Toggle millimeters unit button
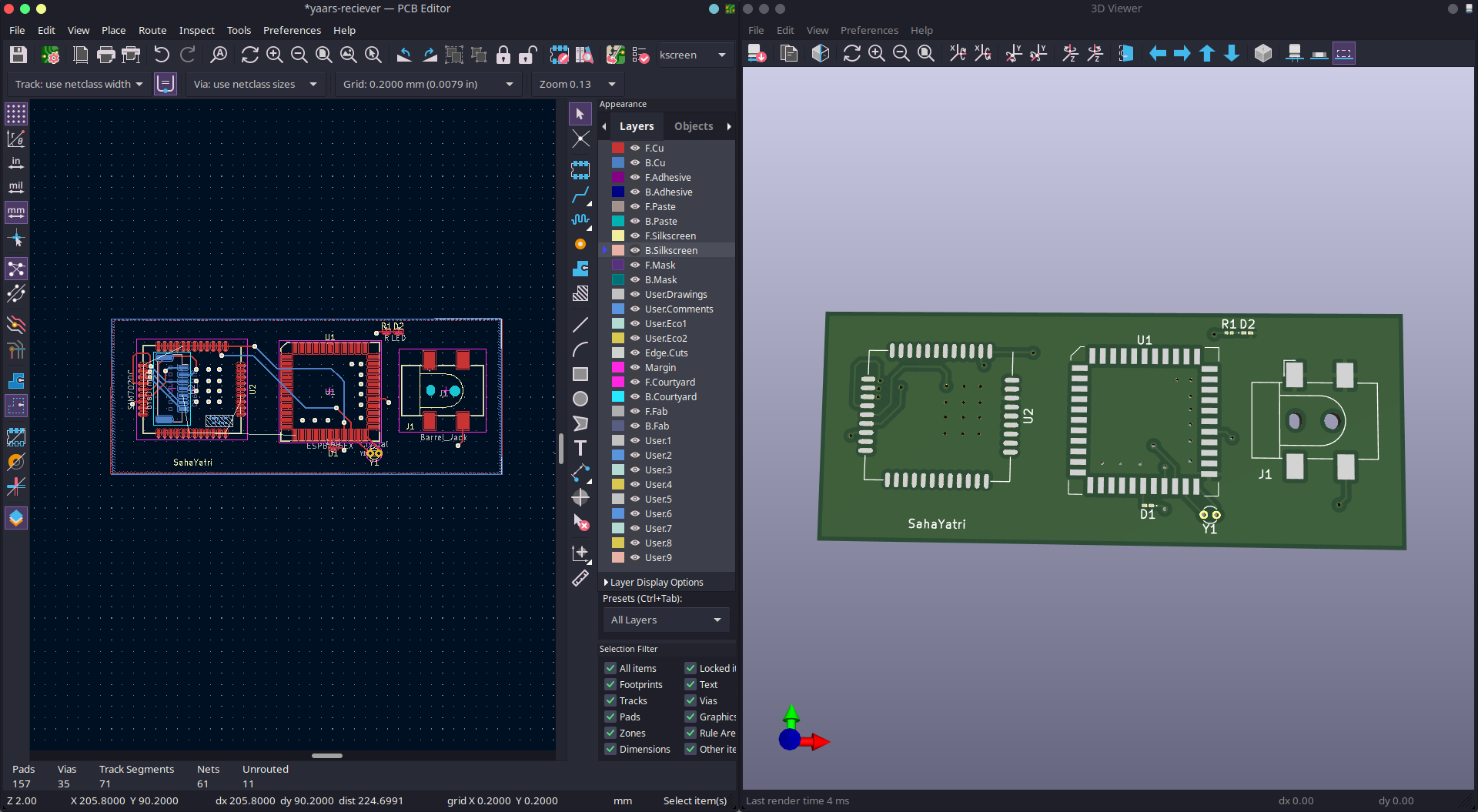 click(x=15, y=212)
